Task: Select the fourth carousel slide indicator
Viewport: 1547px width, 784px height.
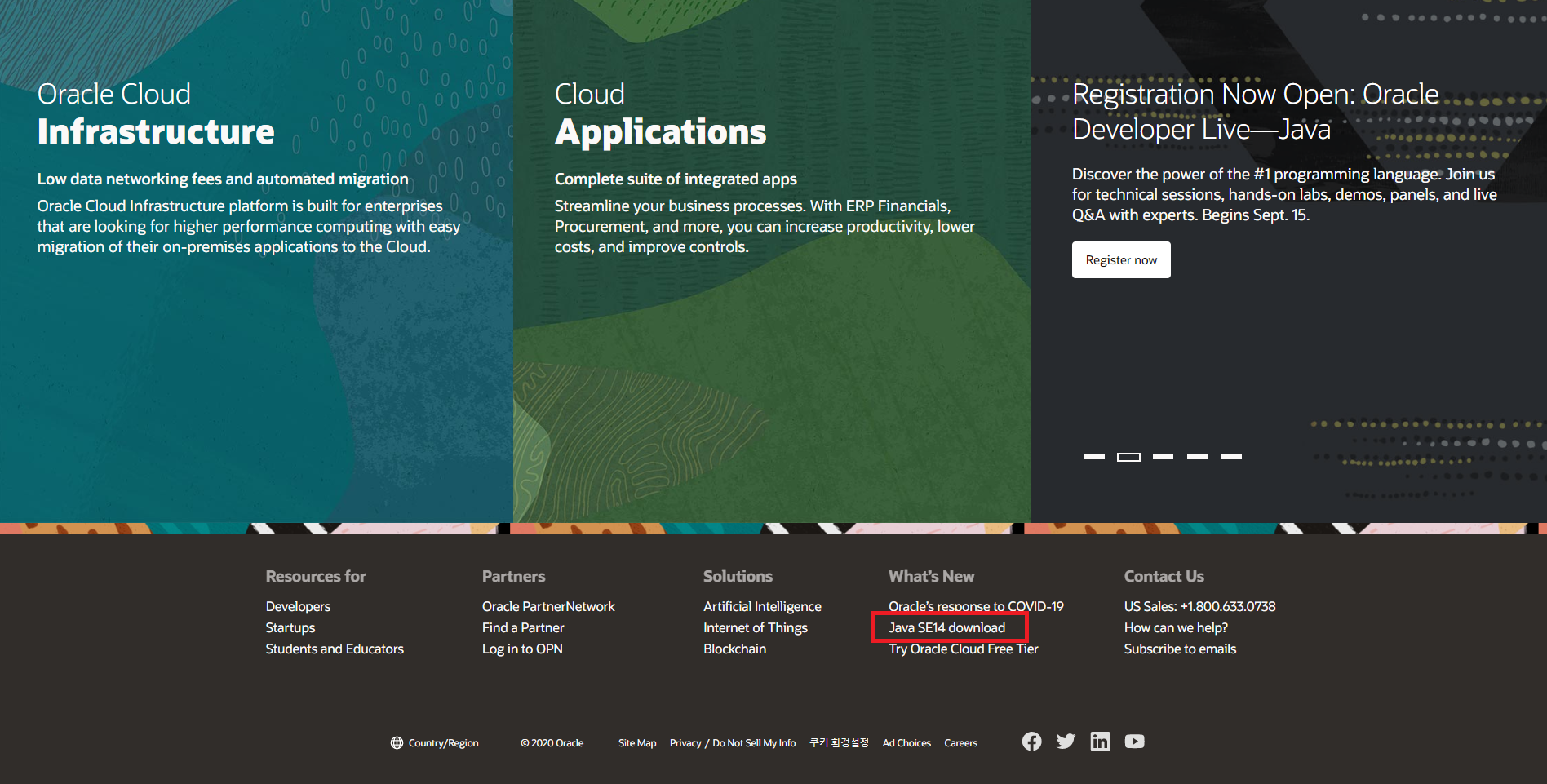Action: point(1197,457)
